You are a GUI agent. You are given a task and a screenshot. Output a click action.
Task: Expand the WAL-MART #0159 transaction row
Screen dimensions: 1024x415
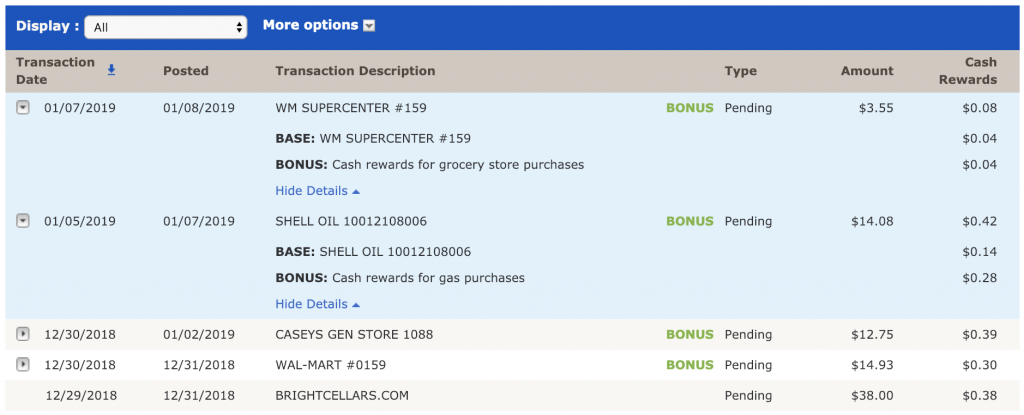click(x=23, y=365)
